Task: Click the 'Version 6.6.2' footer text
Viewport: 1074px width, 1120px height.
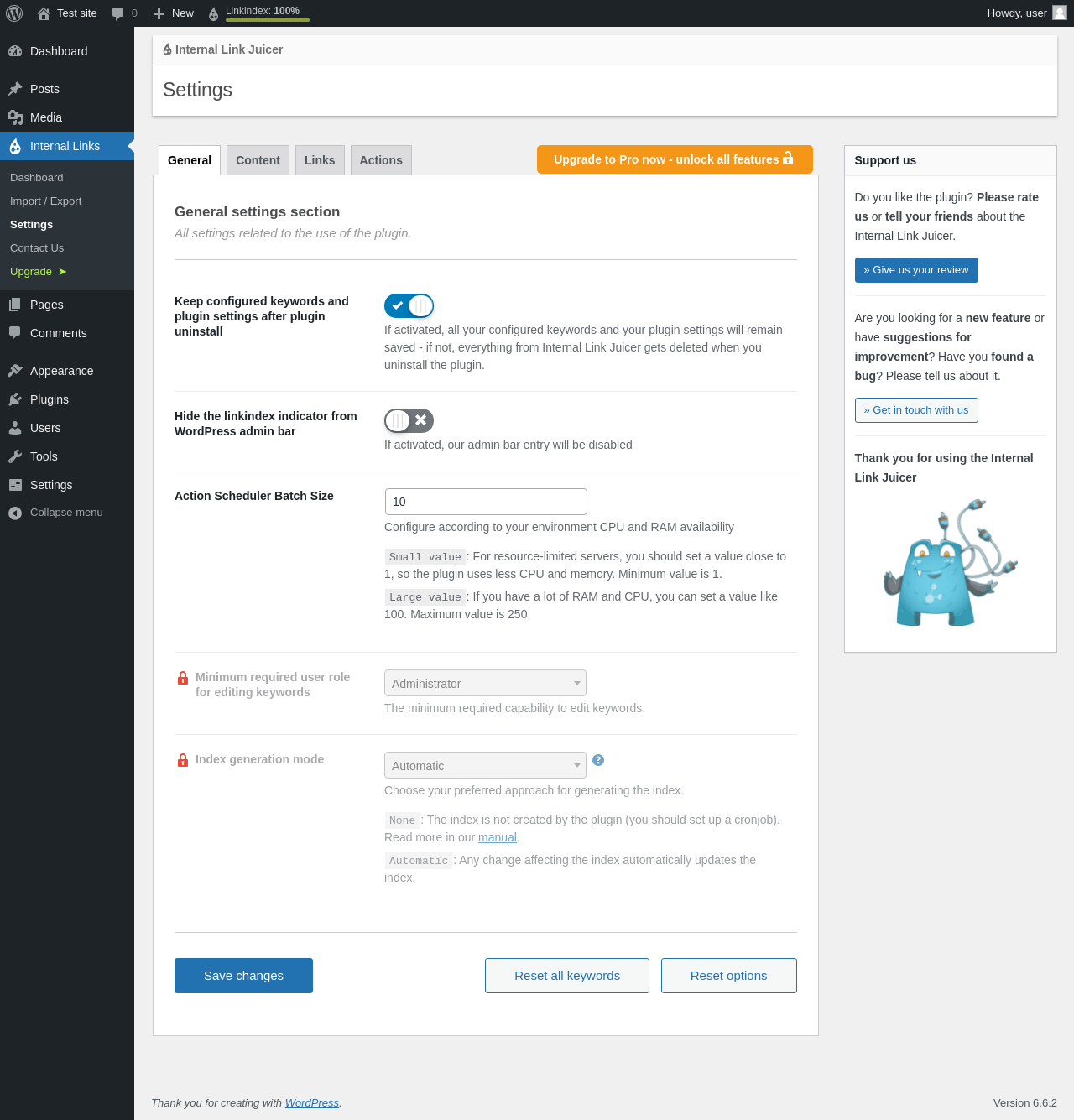Action: (x=1025, y=1103)
